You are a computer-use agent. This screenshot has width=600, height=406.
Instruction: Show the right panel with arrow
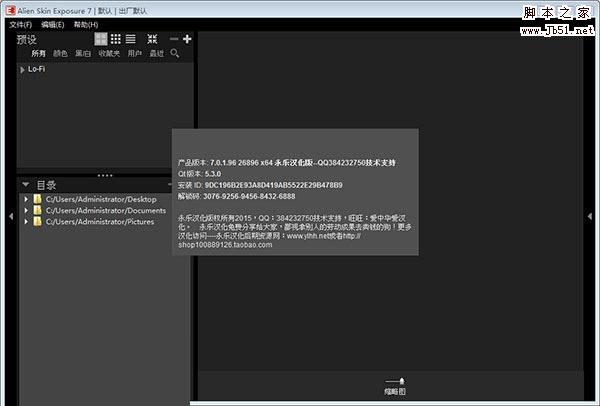[590, 216]
